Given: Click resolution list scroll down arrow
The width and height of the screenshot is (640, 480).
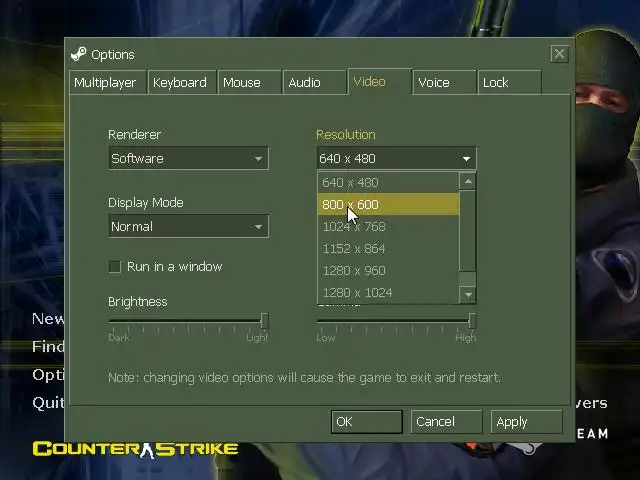Looking at the screenshot, I should click(468, 294).
